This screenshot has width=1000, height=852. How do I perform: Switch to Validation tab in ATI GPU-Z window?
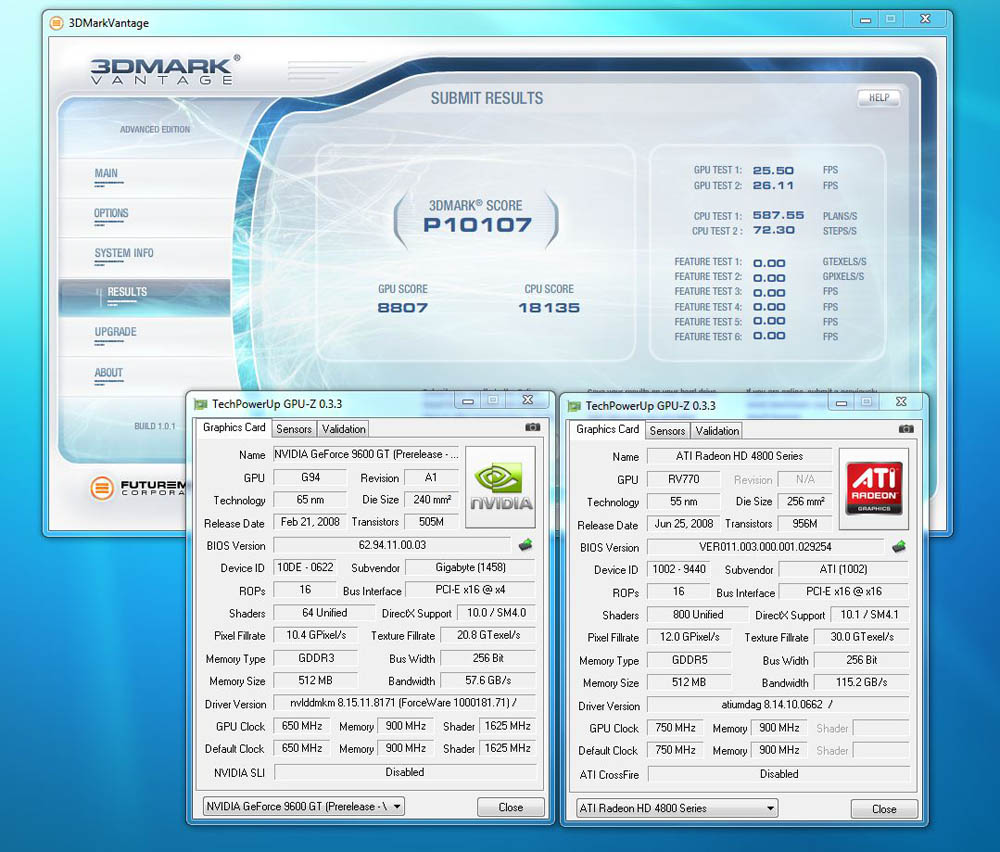pyautogui.click(x=717, y=431)
